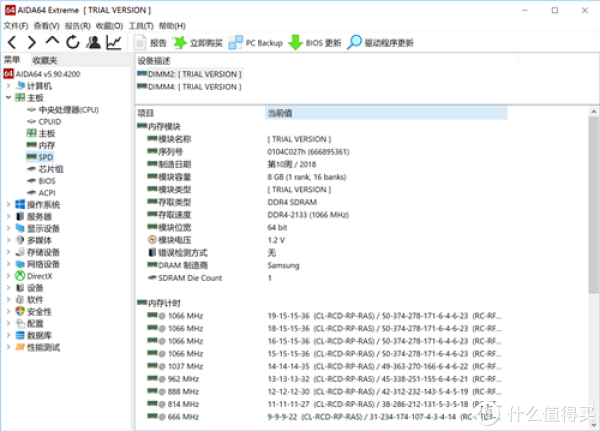The width and height of the screenshot is (600, 431).
Task: Click the scrollbar up arrow in details pane
Action: tap(593, 112)
